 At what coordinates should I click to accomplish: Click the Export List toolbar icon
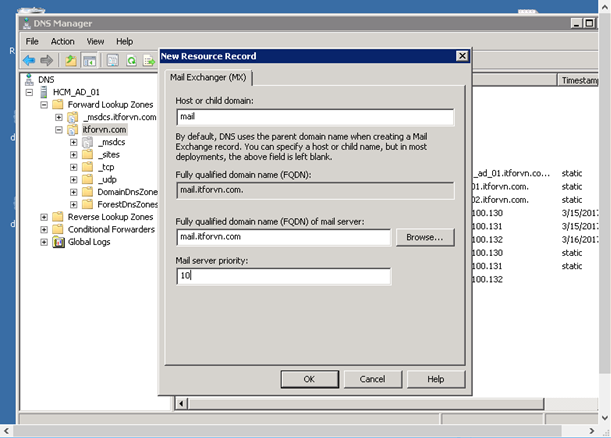pyautogui.click(x=149, y=61)
